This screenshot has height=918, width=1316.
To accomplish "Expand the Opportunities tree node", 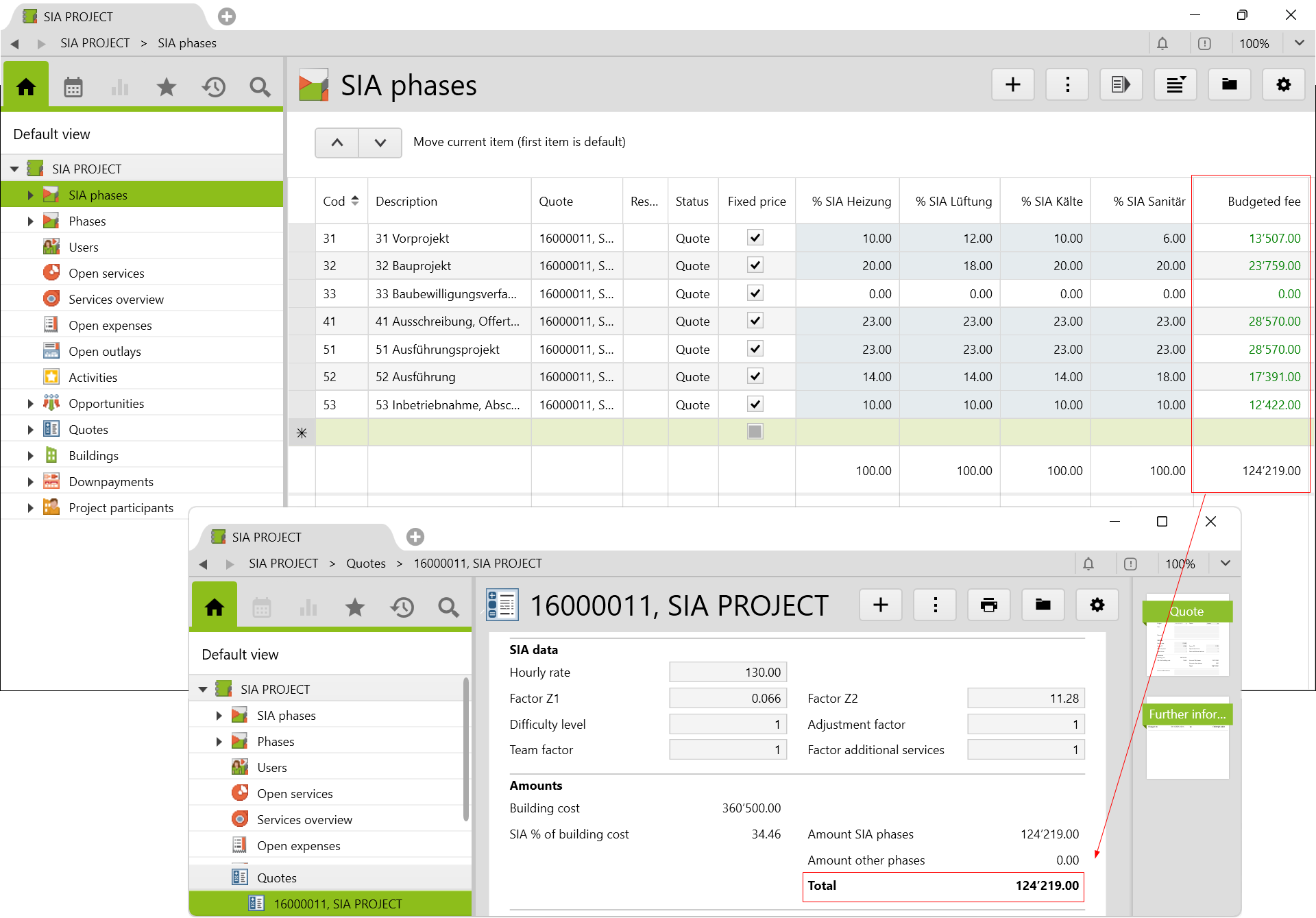I will click(30, 404).
